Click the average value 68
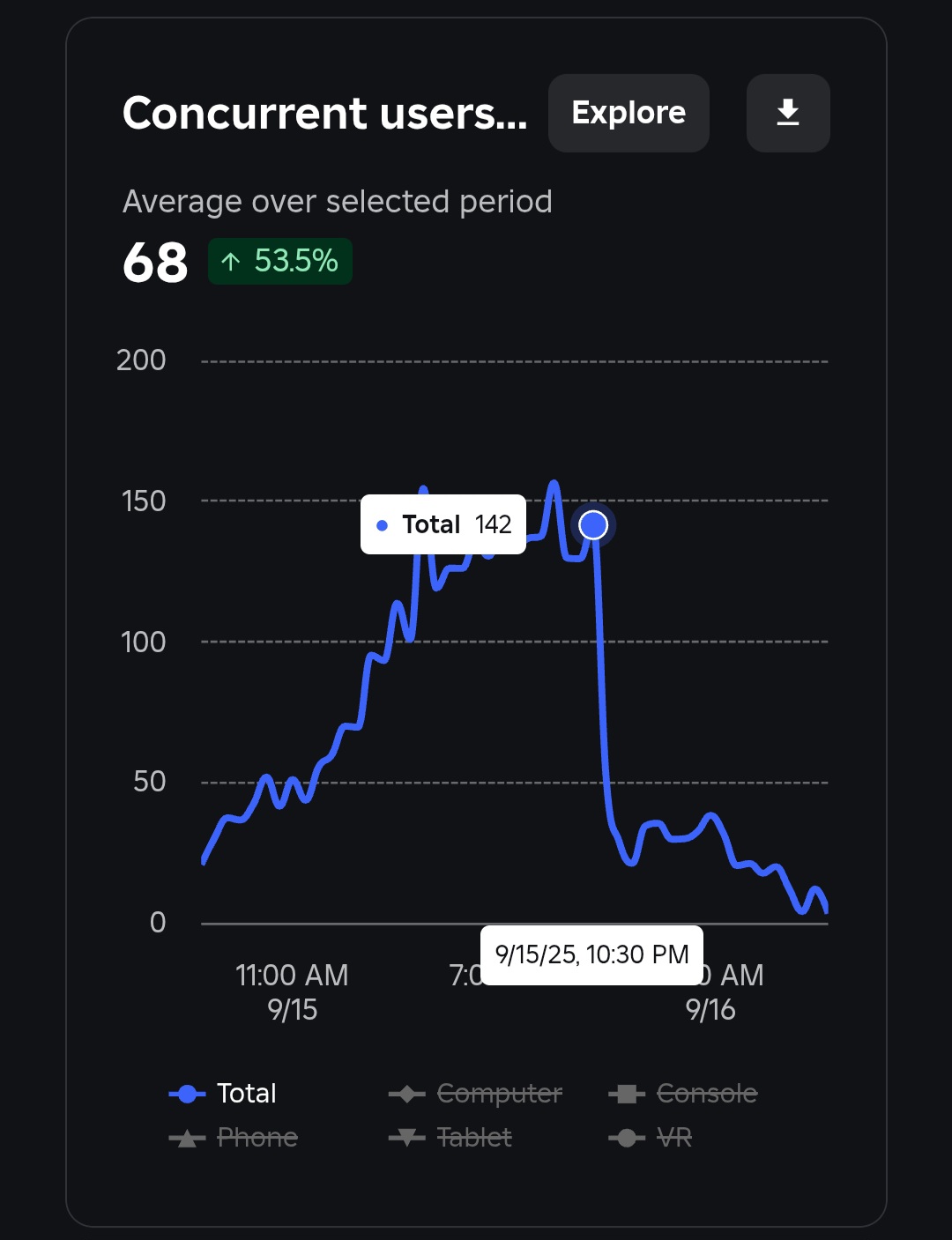The height and width of the screenshot is (1240, 952). coord(155,263)
